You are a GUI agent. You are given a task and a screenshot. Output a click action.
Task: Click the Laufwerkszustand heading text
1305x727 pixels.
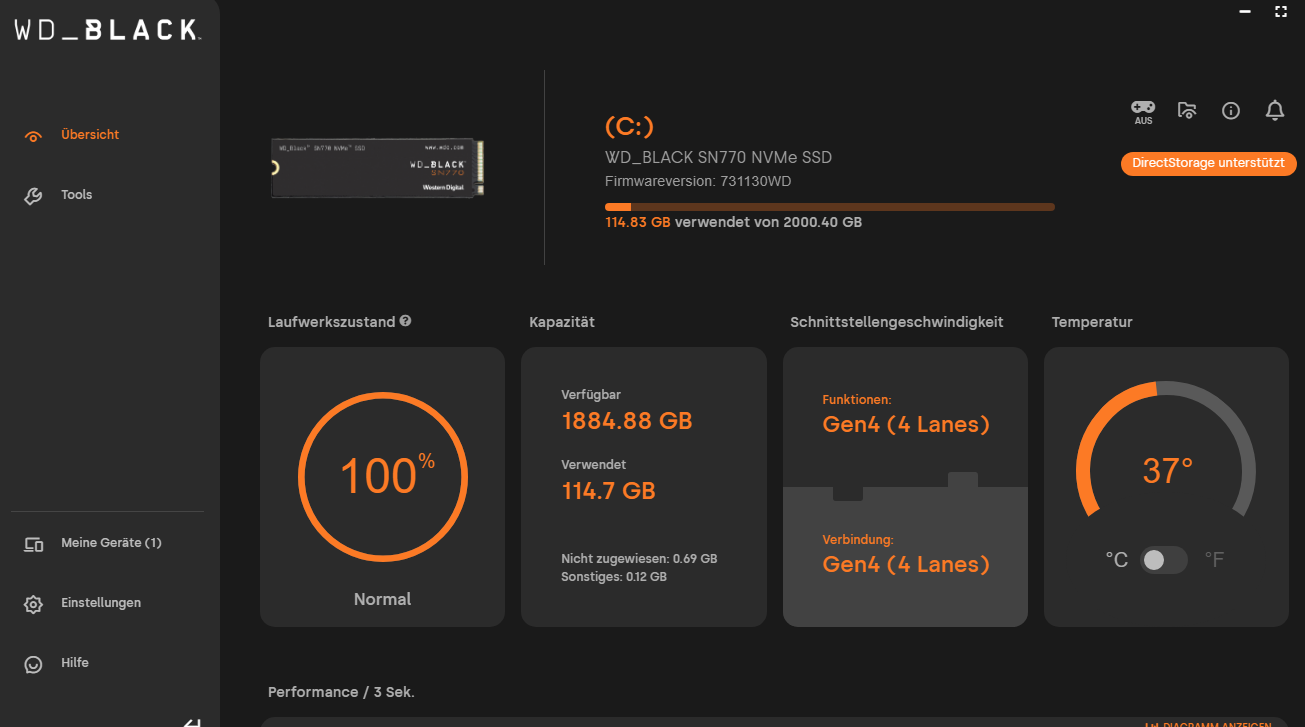[331, 322]
